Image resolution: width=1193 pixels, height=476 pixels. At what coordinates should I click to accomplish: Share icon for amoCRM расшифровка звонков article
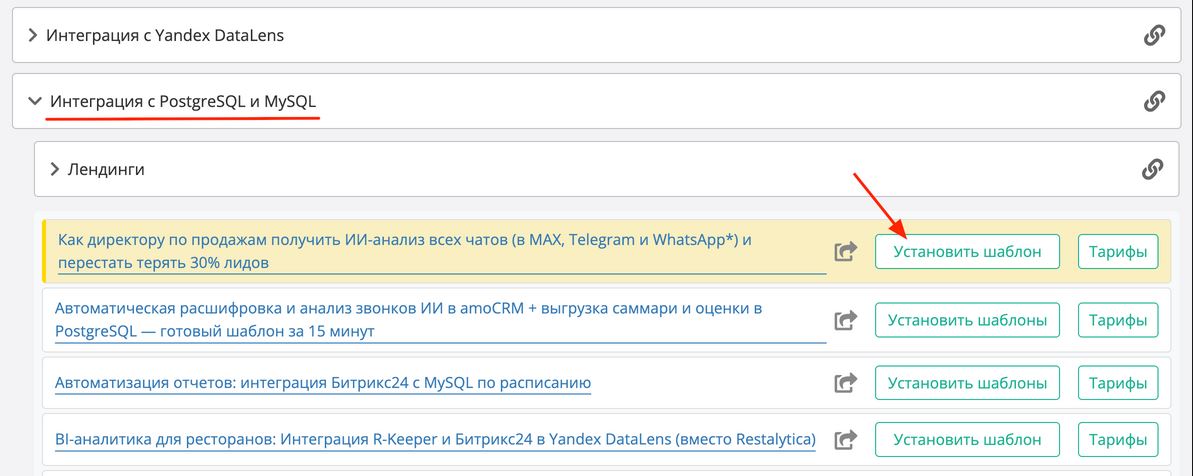coord(846,321)
